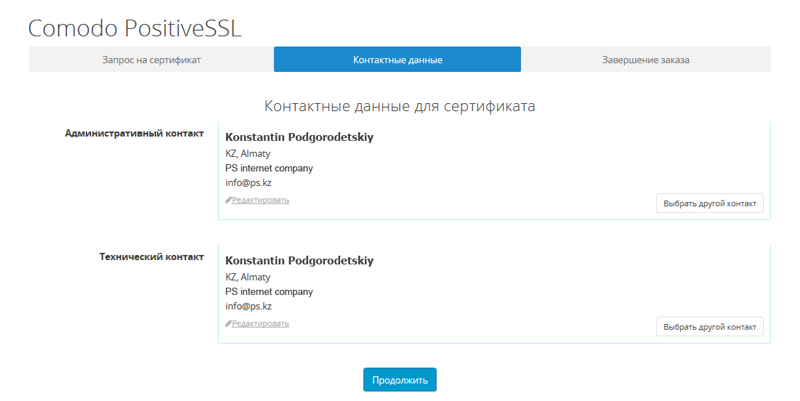Select technical contact name Konstantin Podgorodetskiy

point(299,260)
